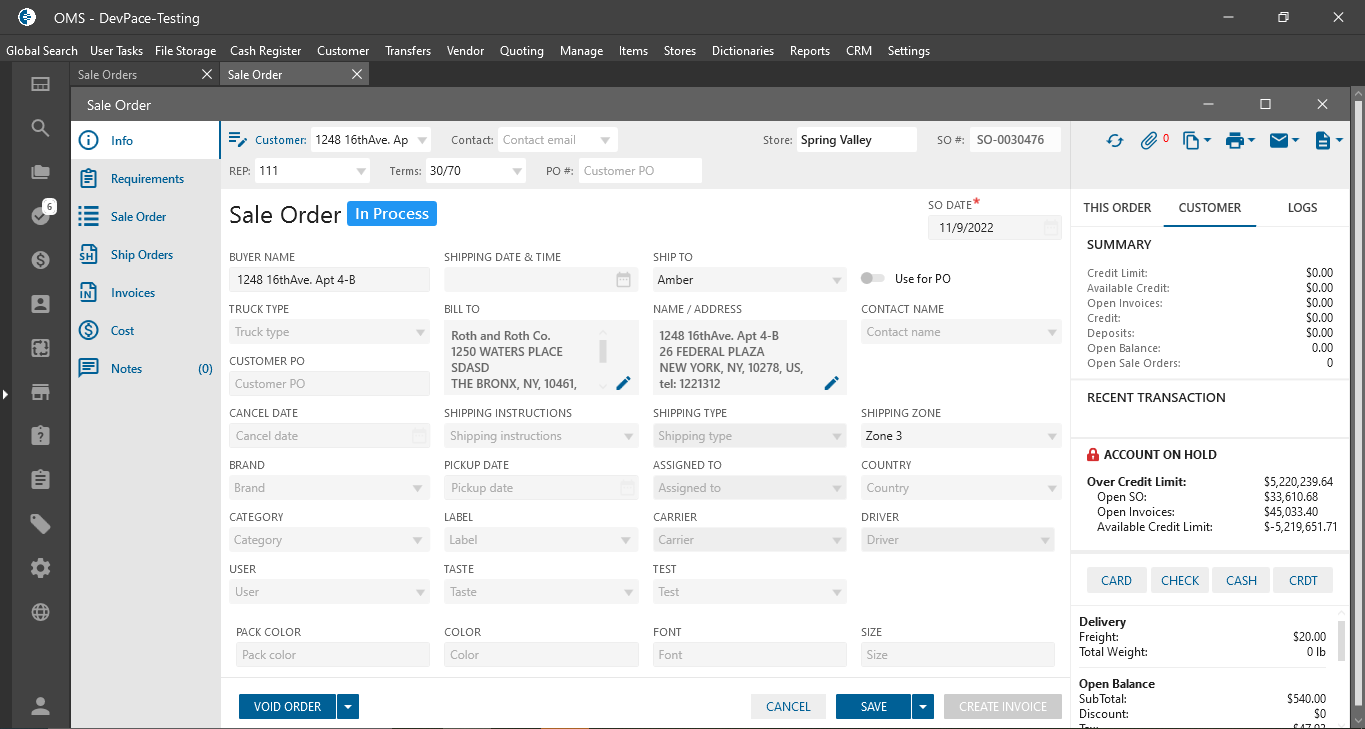
Task: Click the dollar coin icon in left sidebar
Action: pos(40,260)
